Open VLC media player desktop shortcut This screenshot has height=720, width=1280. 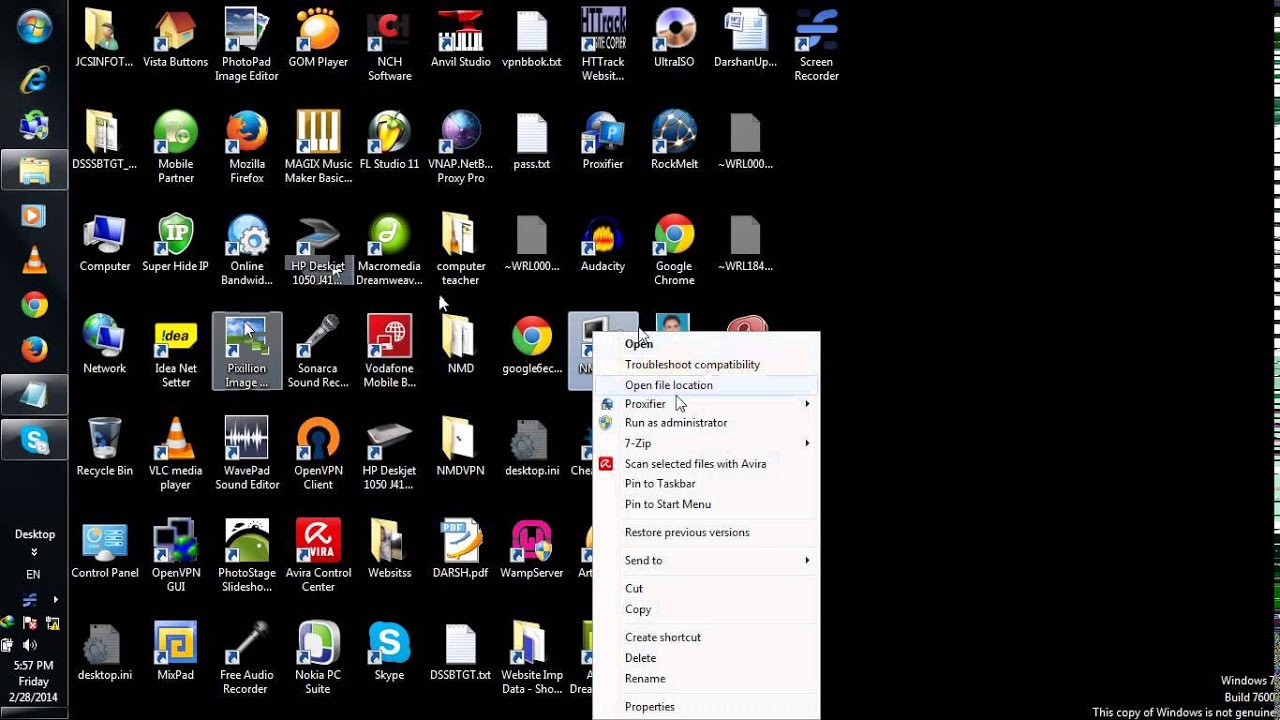176,454
